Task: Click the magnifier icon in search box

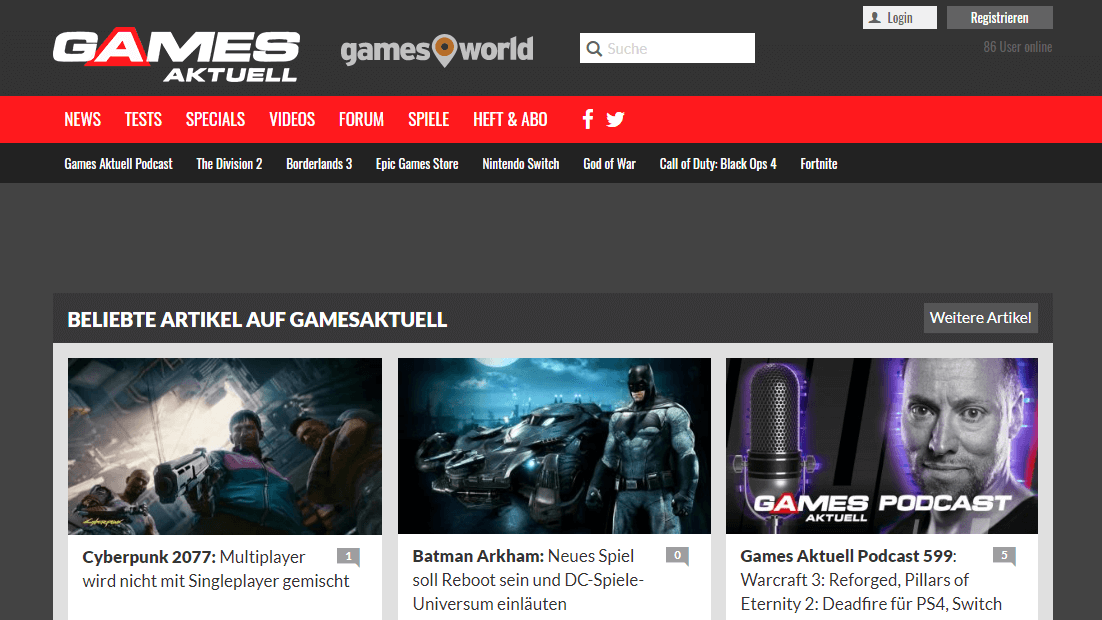Action: (594, 49)
